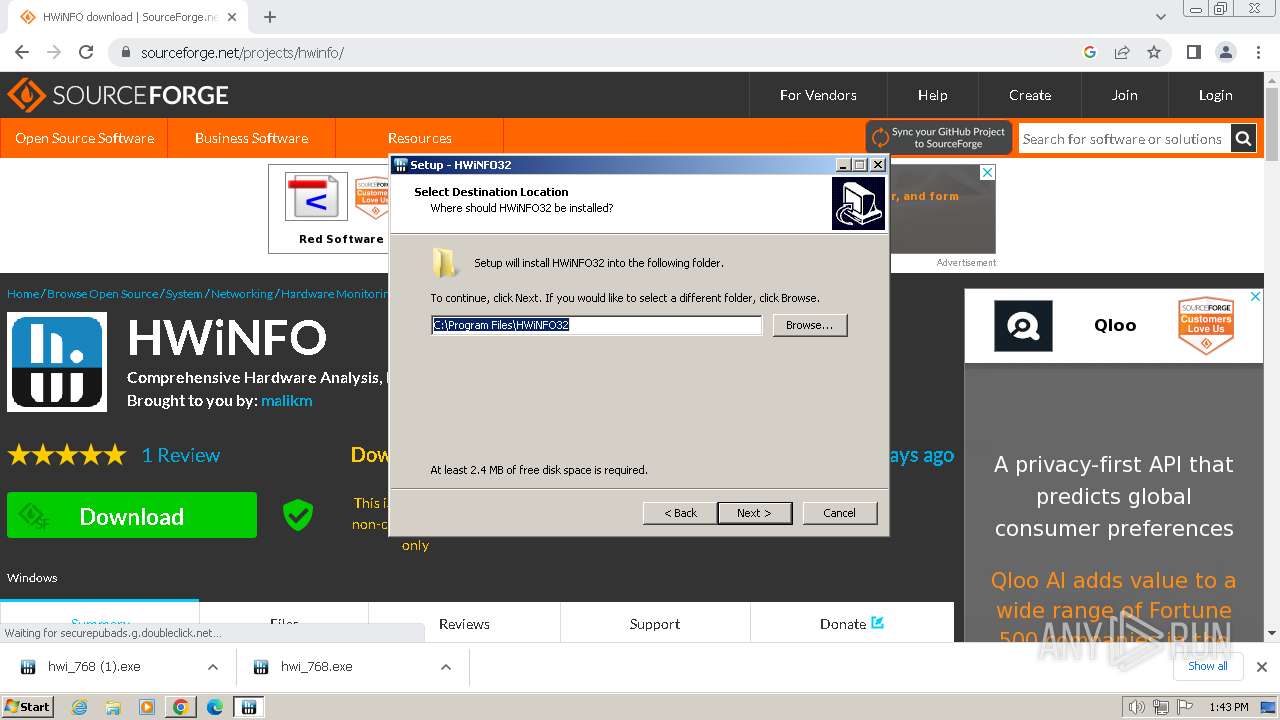Toggle the browser side panel icon

coord(1193,52)
